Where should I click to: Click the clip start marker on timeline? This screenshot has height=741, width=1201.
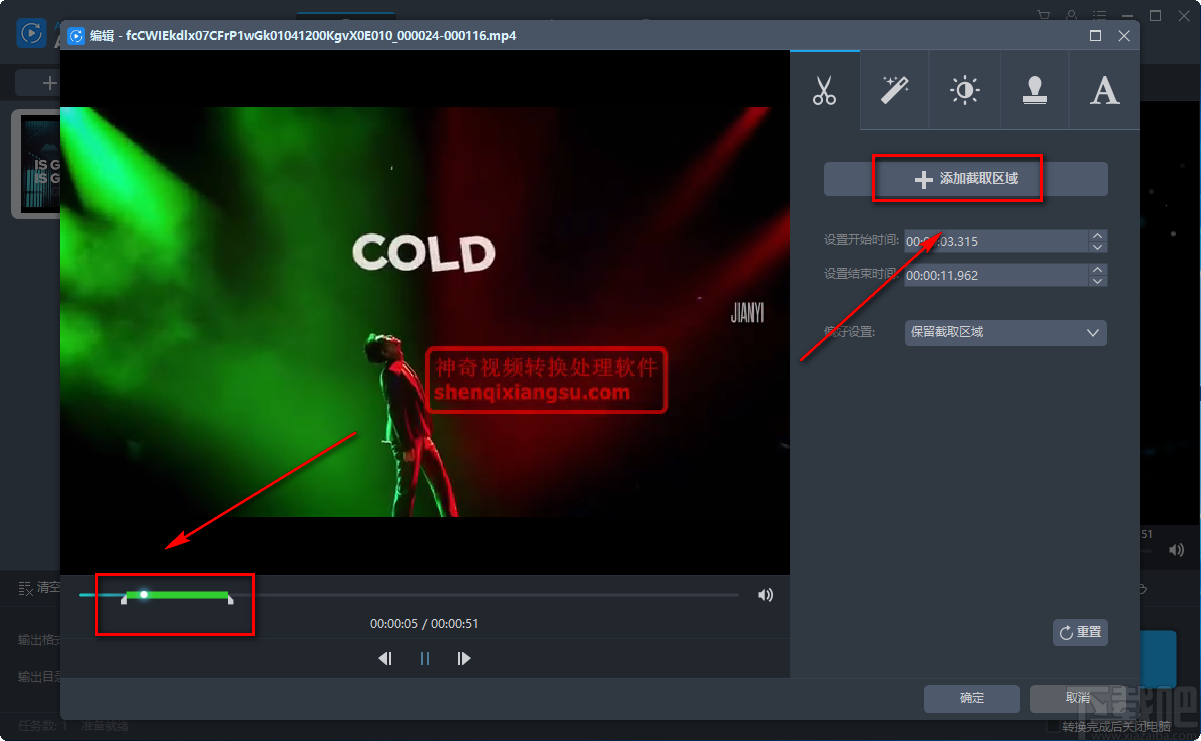(x=124, y=600)
